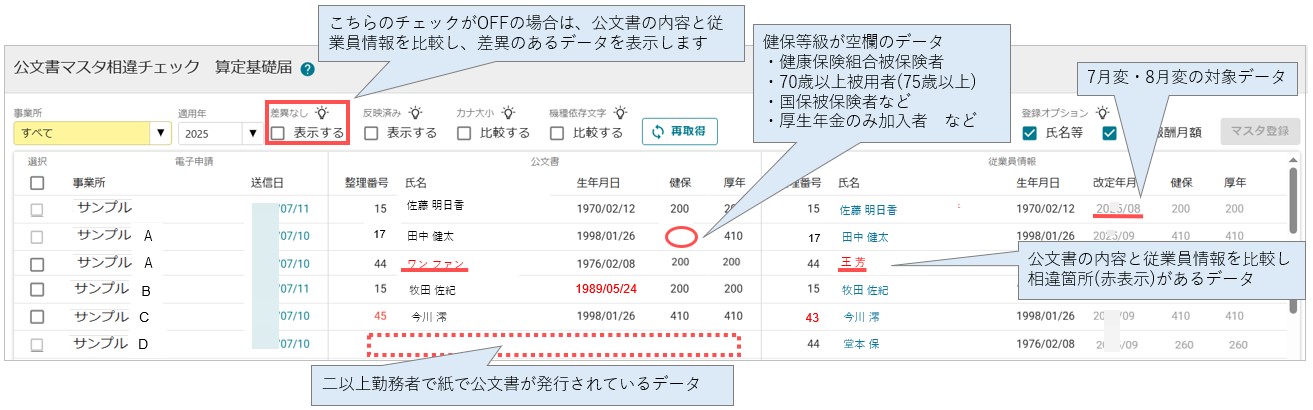The height and width of the screenshot is (410, 1313).
Task: Click the マスタ登録 button
Action: 1260,131
